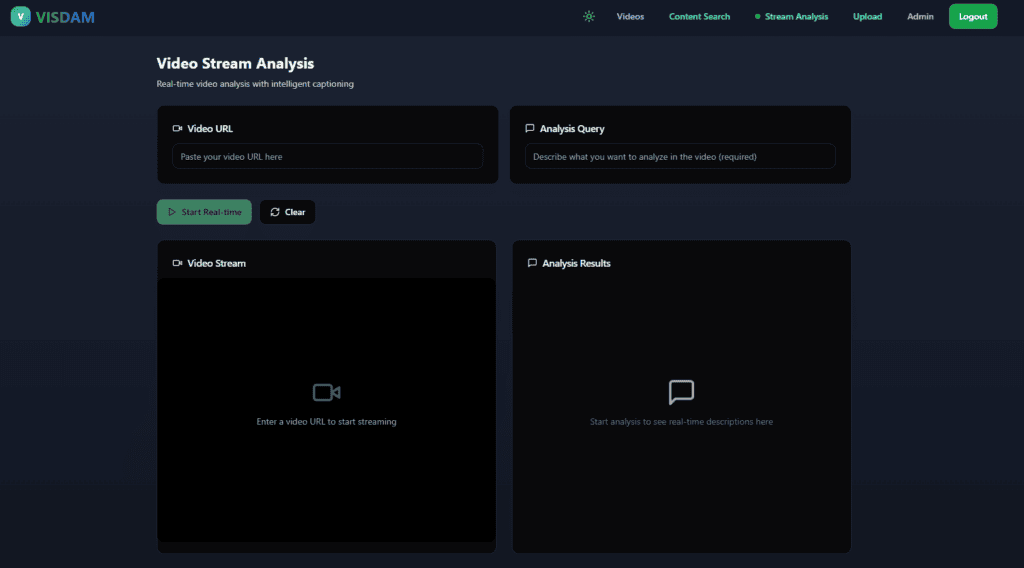This screenshot has width=1024, height=568.
Task: Go to Content Search
Action: coord(699,16)
